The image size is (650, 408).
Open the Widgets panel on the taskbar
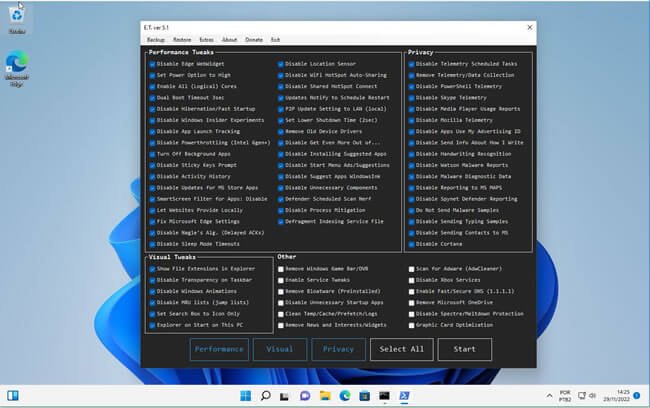tap(13, 396)
